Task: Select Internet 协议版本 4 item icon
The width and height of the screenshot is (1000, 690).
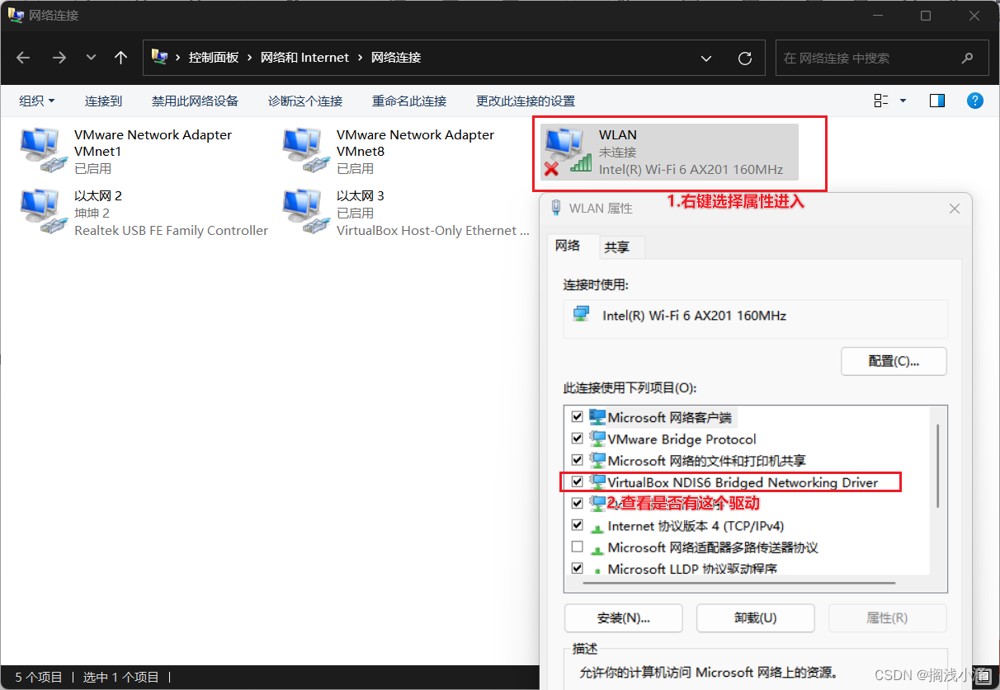Action: point(597,528)
